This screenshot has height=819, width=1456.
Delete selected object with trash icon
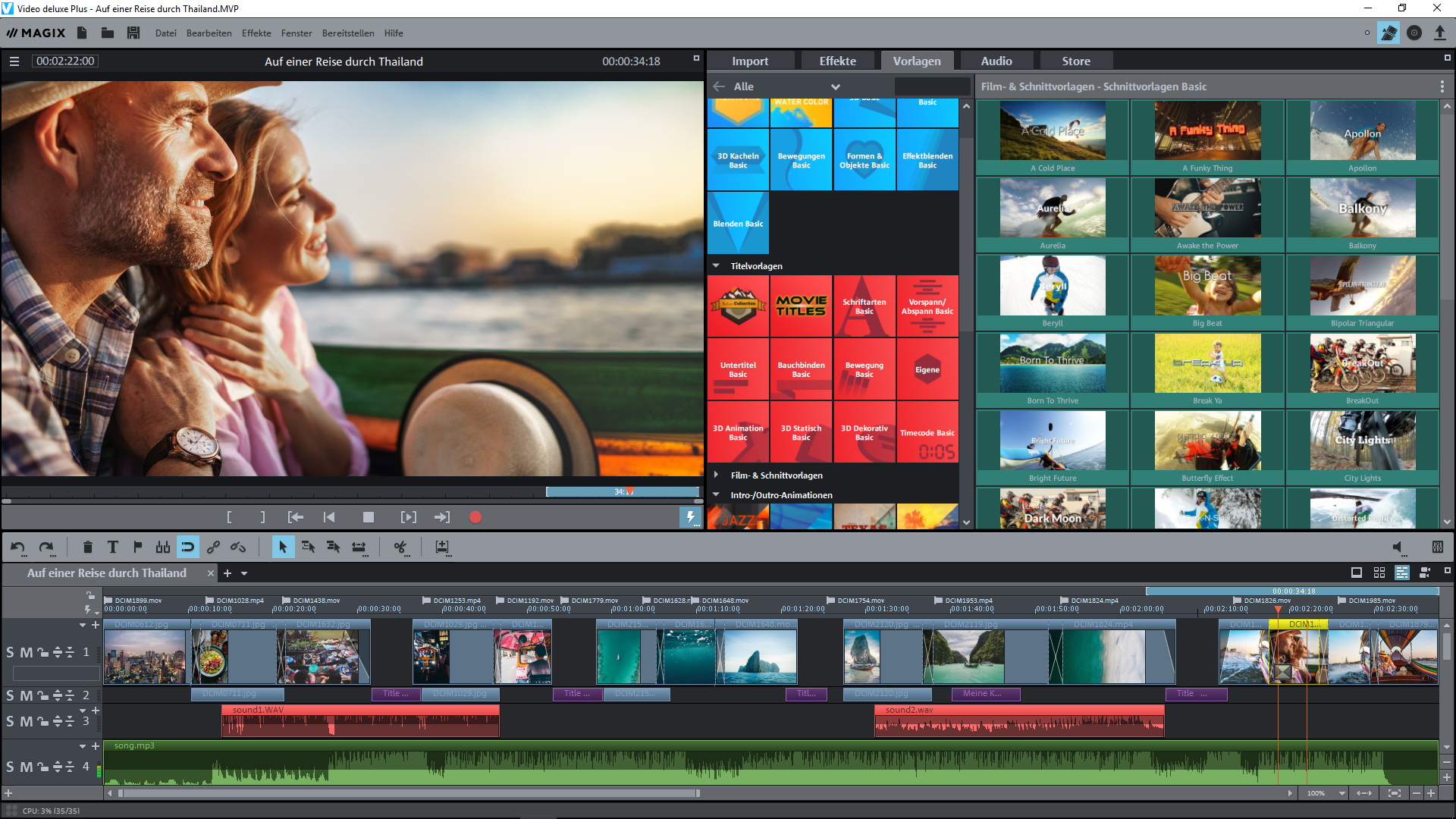87,547
